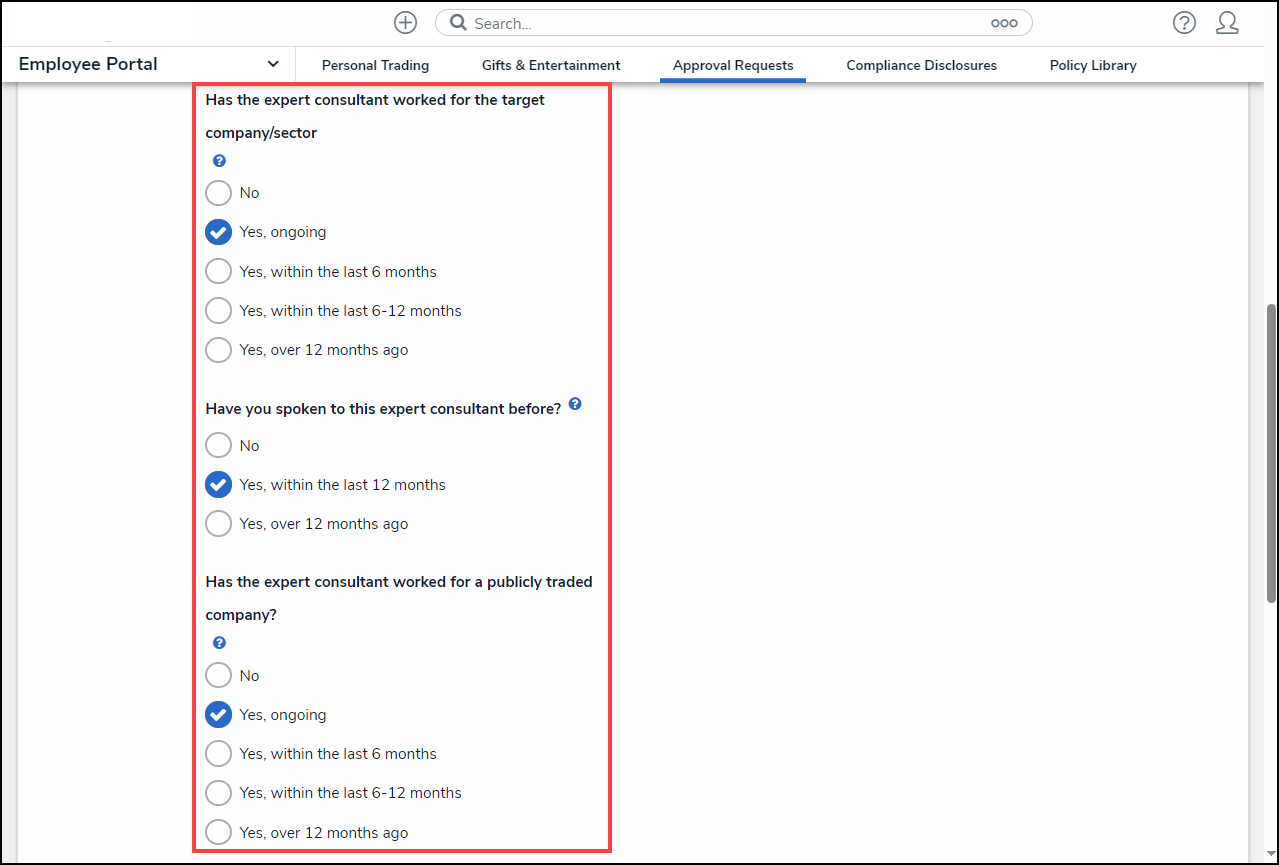Screen dimensions: 1279x865
Task: Click help icon beside spoken-to-consultant question
Action: [575, 405]
